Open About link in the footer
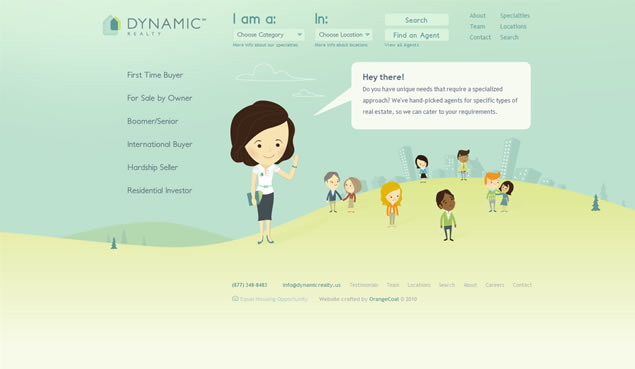The image size is (635, 369). 470,285
